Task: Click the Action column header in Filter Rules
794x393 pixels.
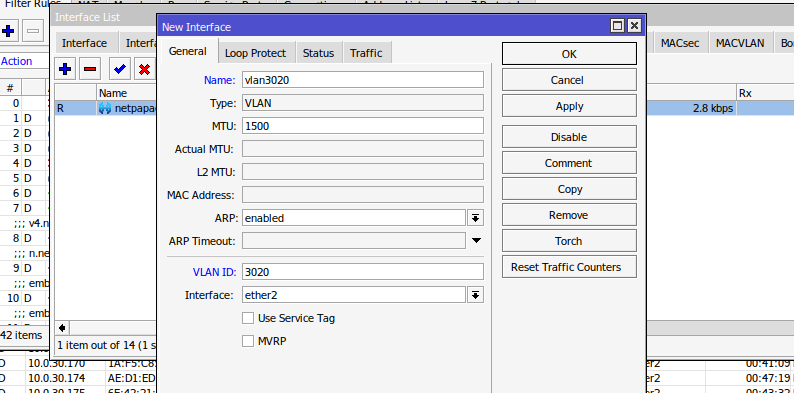Action: 17,61
